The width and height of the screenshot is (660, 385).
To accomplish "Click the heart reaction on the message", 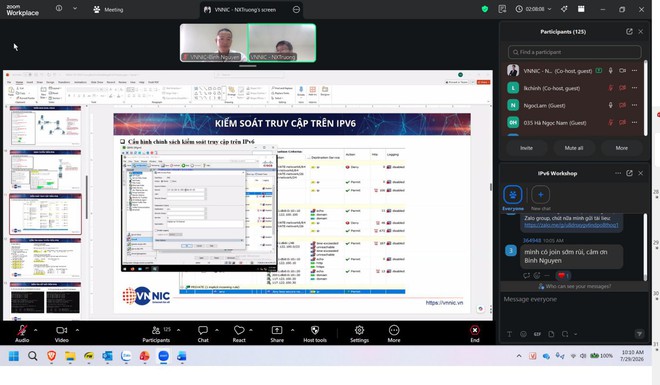I will [563, 276].
